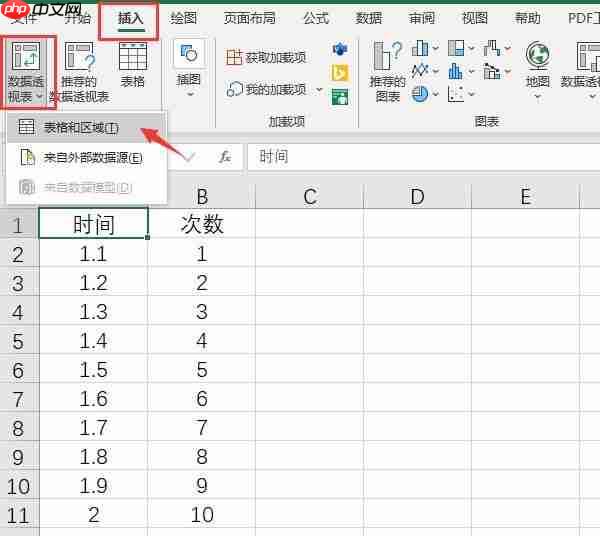Select cell containing 1.3

tap(93, 311)
